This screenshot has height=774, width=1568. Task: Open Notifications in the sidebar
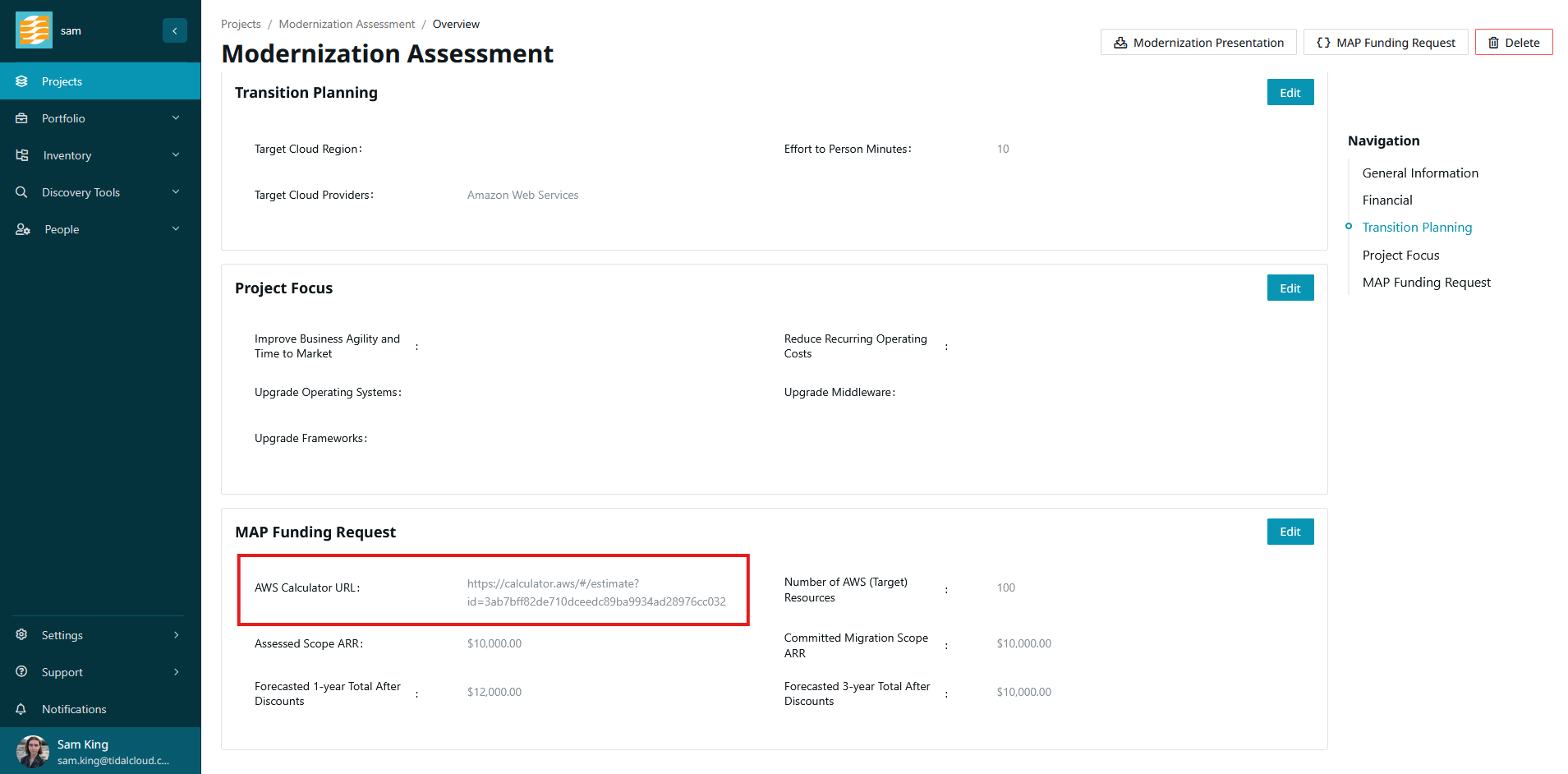[100, 709]
